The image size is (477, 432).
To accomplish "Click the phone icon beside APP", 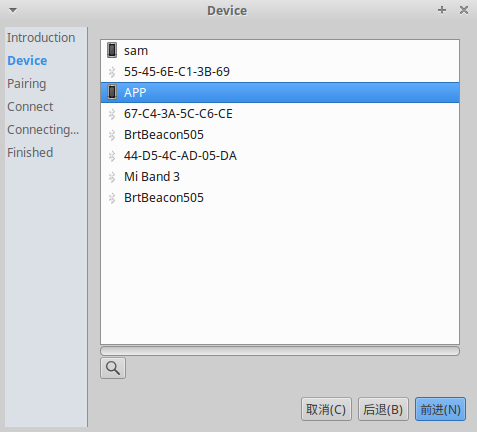I will tap(112, 92).
